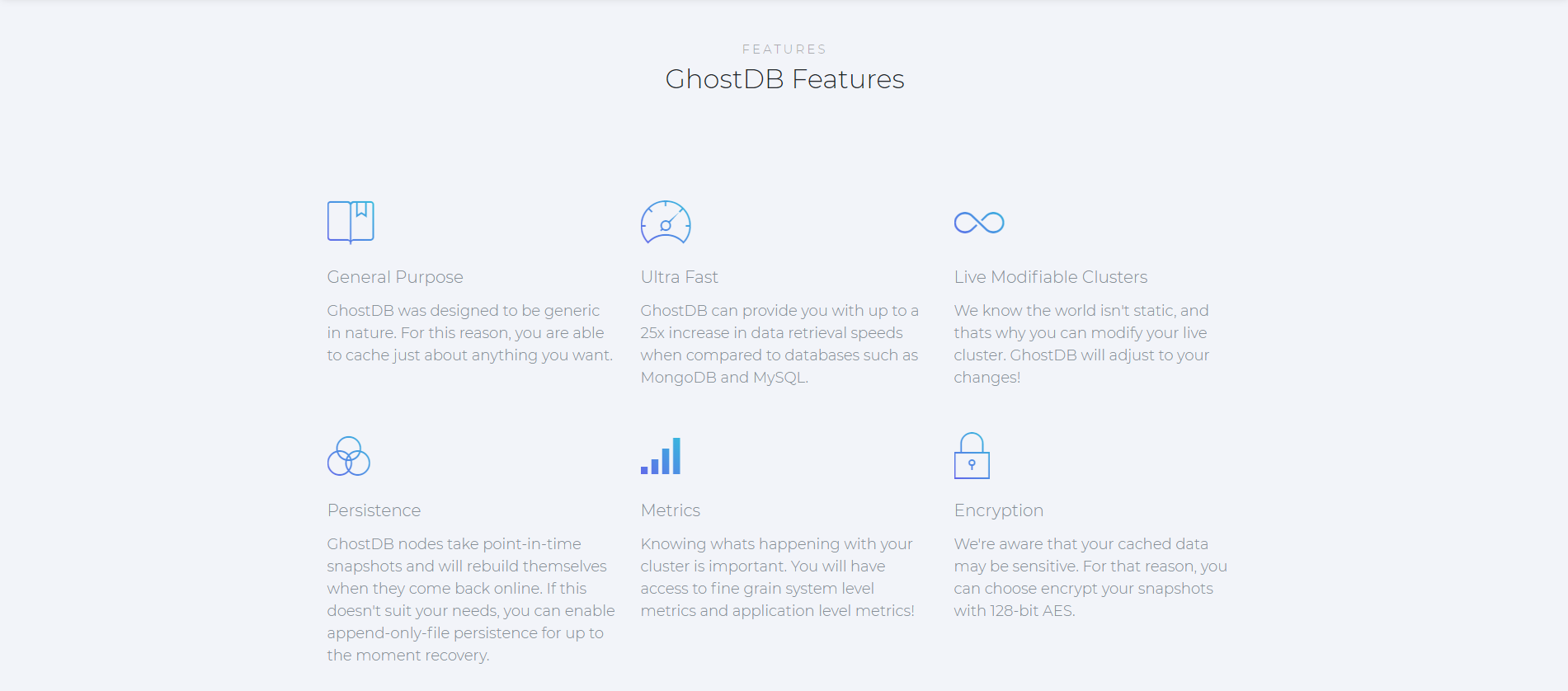1568x691 pixels.
Task: Click the infinity Live Modifiable Clusters icon
Action: pos(979,223)
